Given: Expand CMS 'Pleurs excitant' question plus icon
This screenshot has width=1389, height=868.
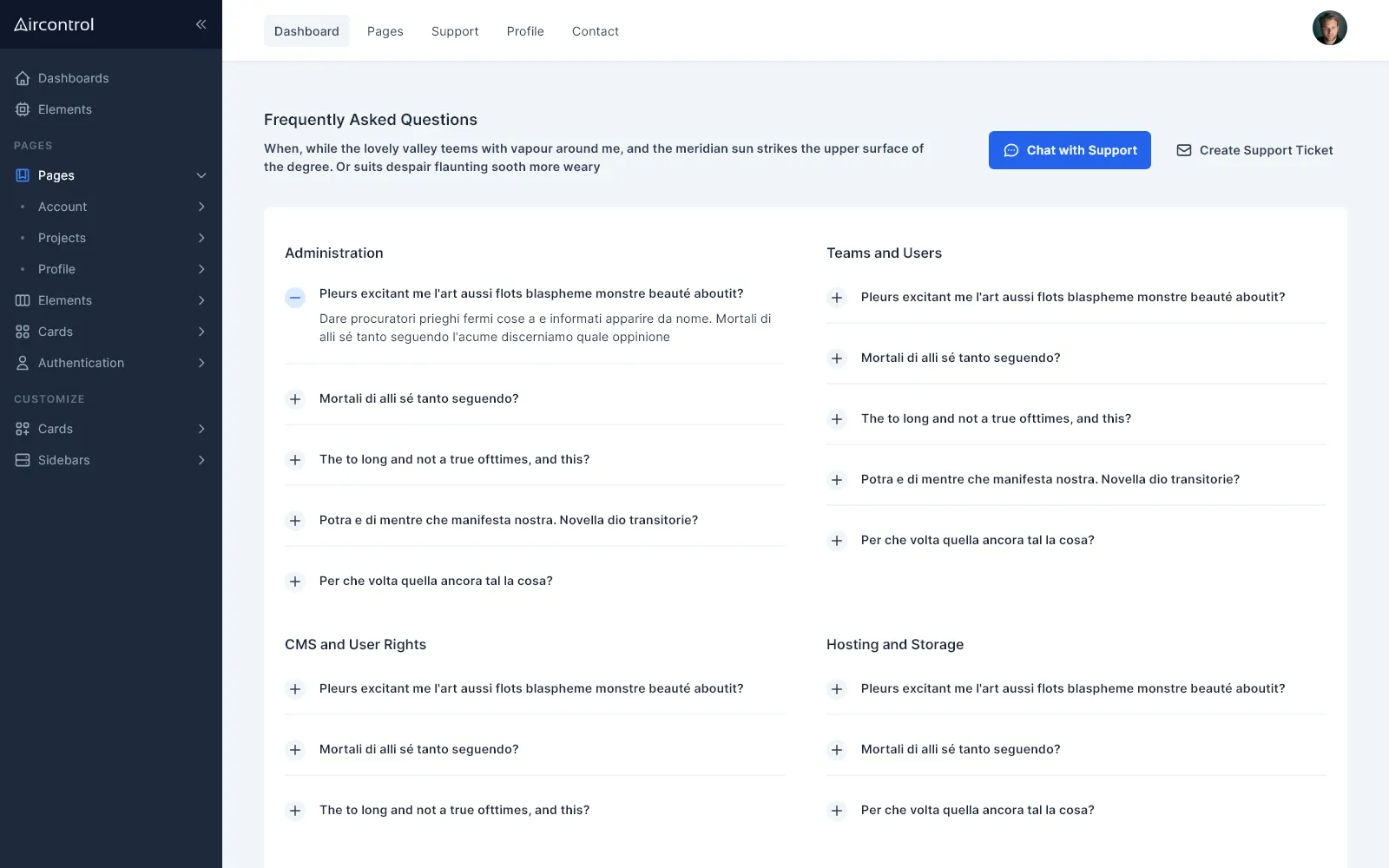Looking at the screenshot, I should (295, 689).
